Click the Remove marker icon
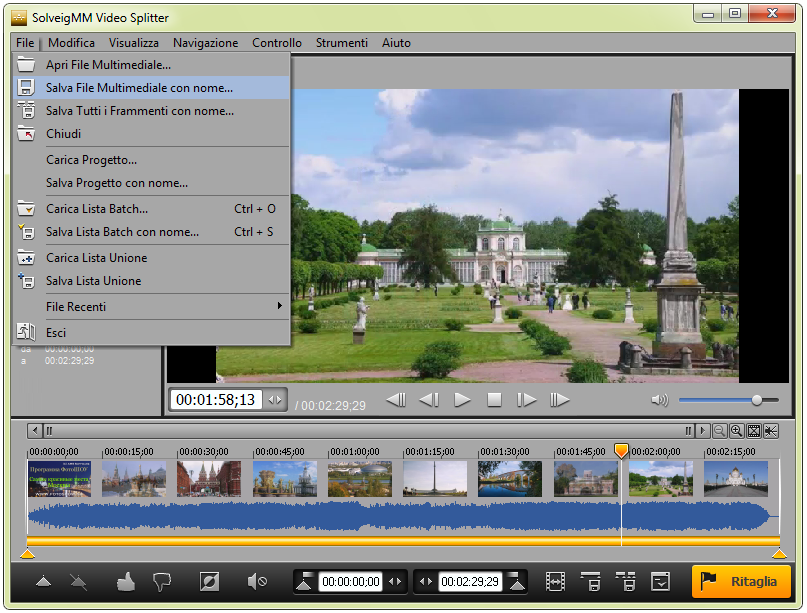This screenshot has height=613, width=807. click(78, 582)
